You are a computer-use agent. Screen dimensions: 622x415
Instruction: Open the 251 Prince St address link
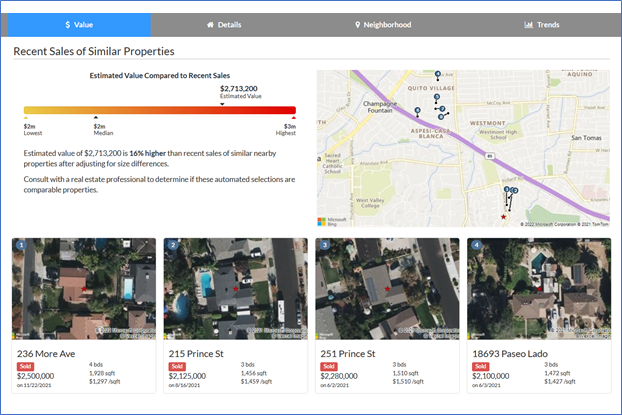click(348, 354)
